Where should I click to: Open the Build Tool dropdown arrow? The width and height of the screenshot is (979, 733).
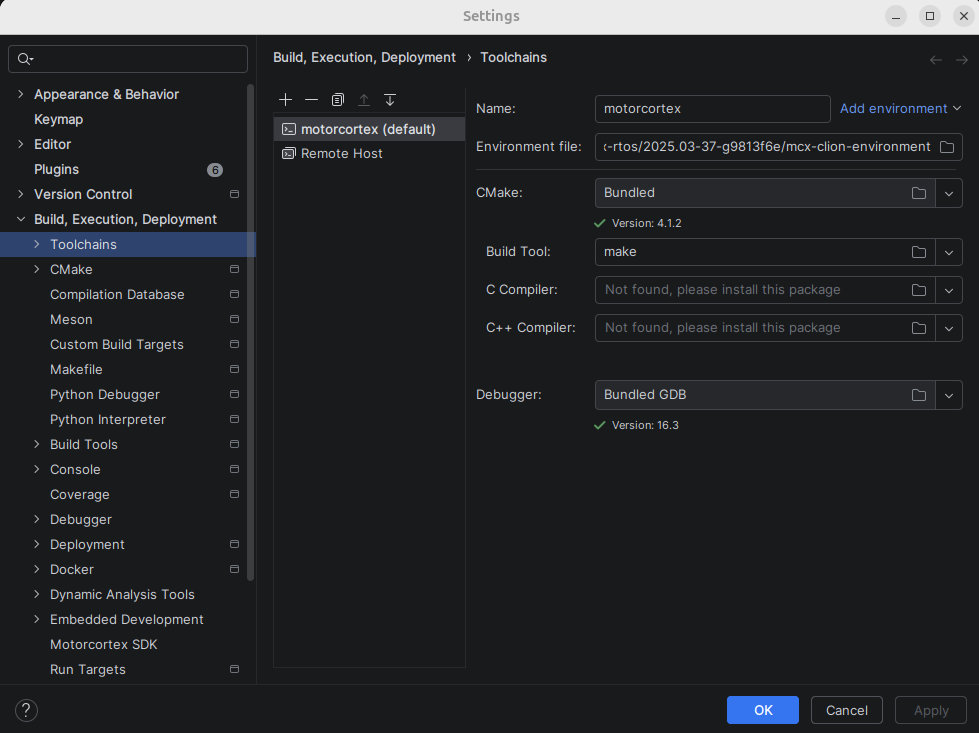tap(949, 252)
